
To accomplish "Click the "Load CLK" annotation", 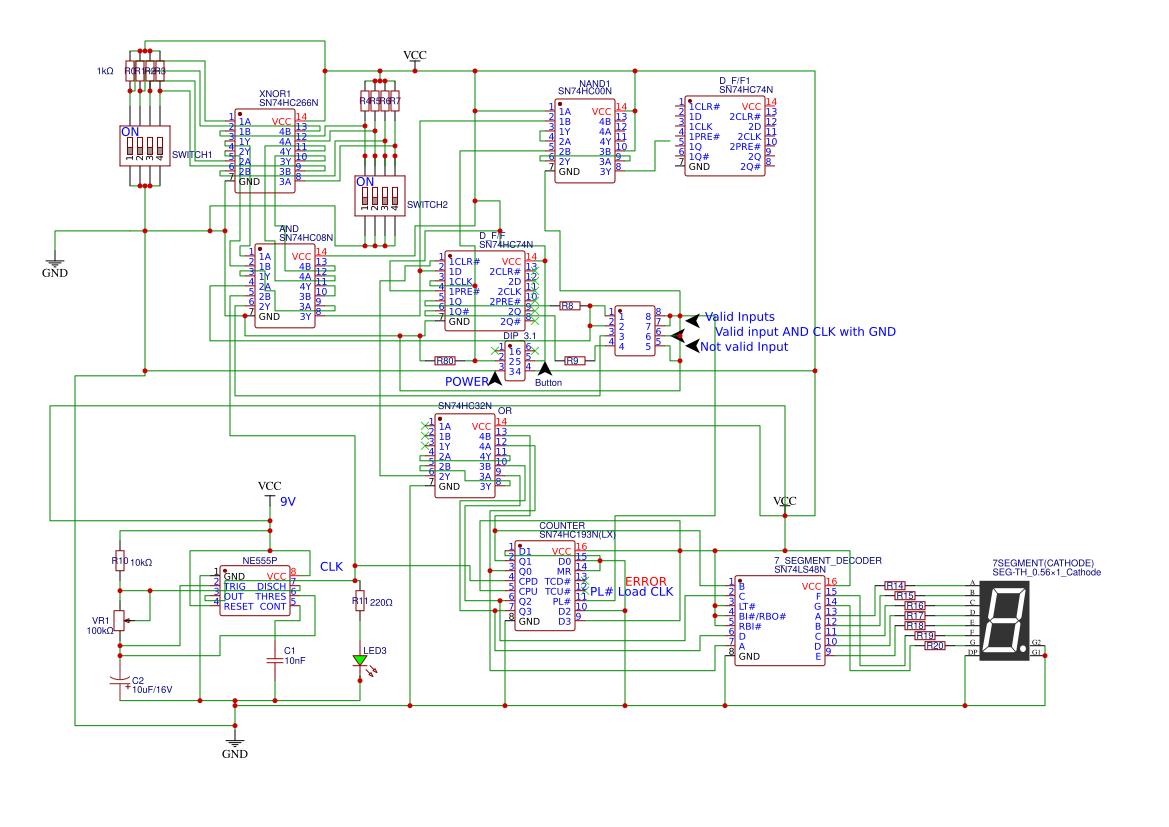I will (x=646, y=592).
